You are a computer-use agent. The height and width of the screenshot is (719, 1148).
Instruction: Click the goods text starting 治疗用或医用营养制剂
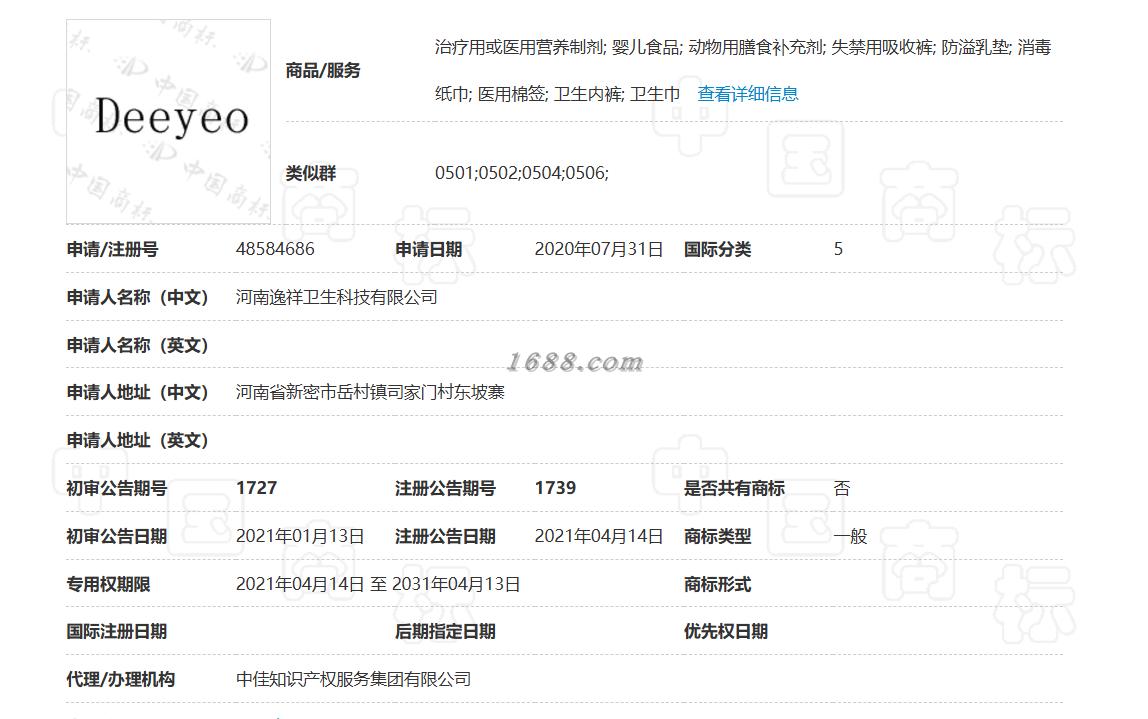point(743,48)
